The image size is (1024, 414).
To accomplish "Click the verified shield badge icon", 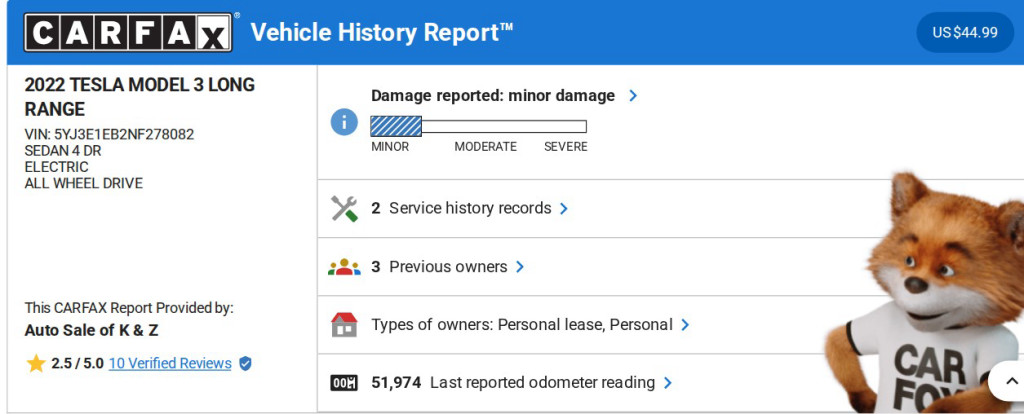I will tap(246, 364).
